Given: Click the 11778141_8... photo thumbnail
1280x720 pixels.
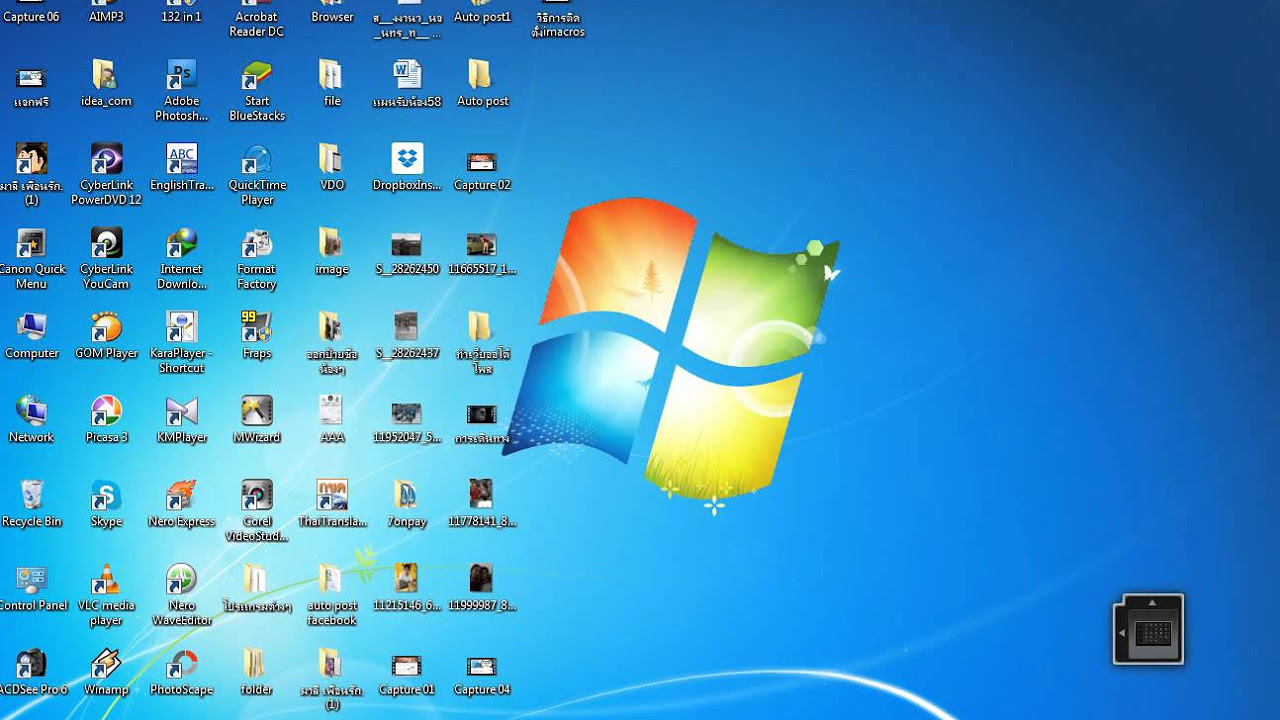Looking at the screenshot, I should pos(482,496).
